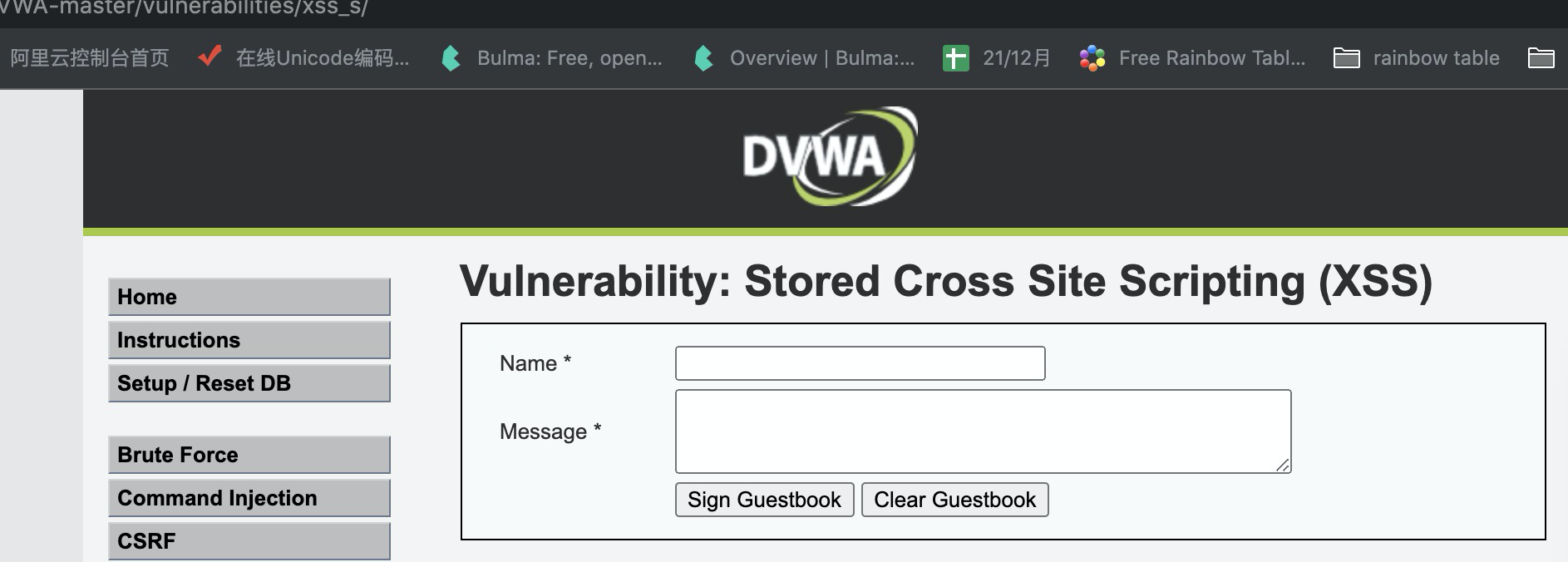Viewport: 1568px width, 562px height.
Task: Click the Free Rainbow Tables colorful icon
Action: pos(1092,58)
